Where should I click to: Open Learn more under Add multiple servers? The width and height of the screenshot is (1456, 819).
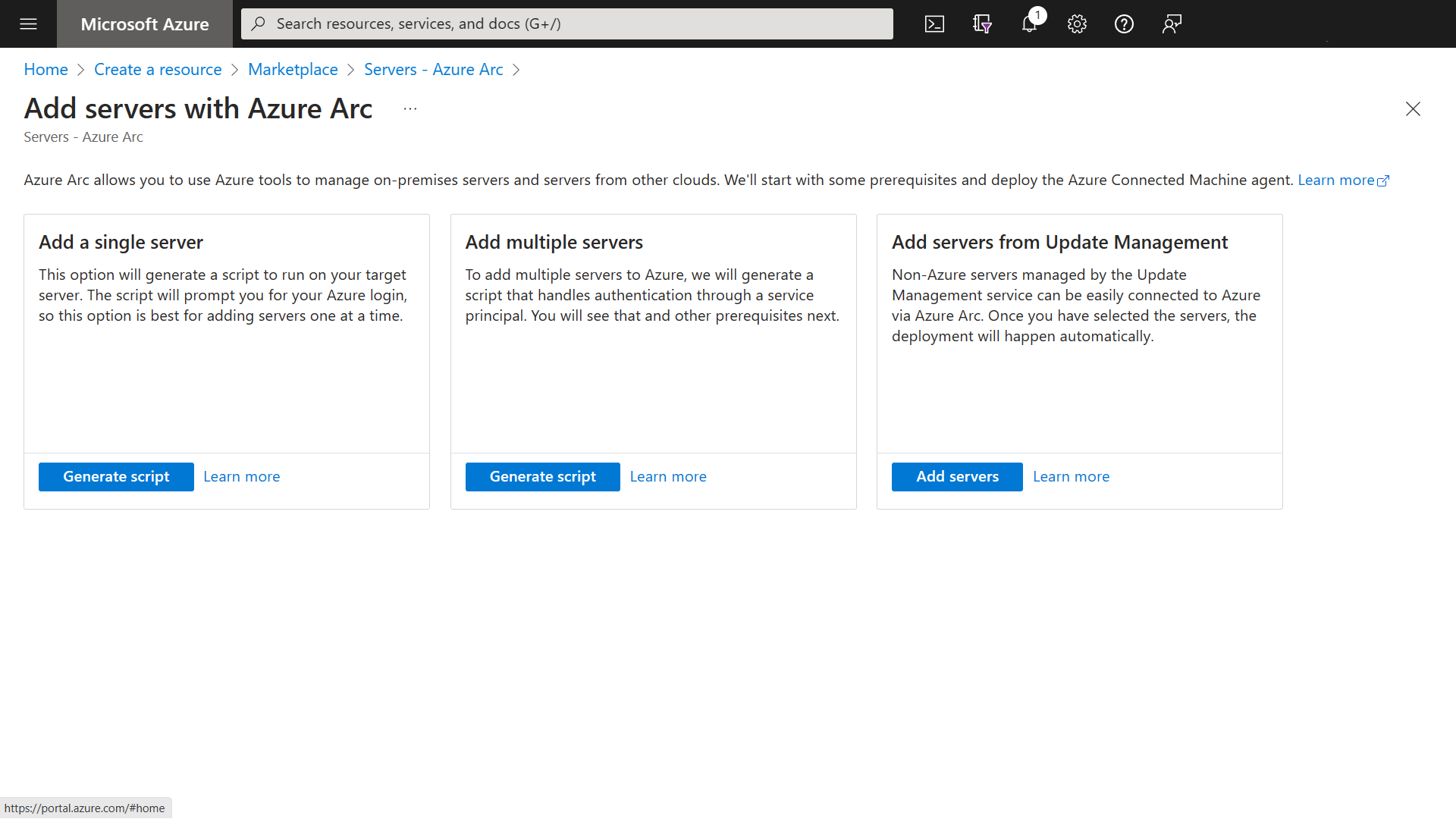pyautogui.click(x=668, y=476)
